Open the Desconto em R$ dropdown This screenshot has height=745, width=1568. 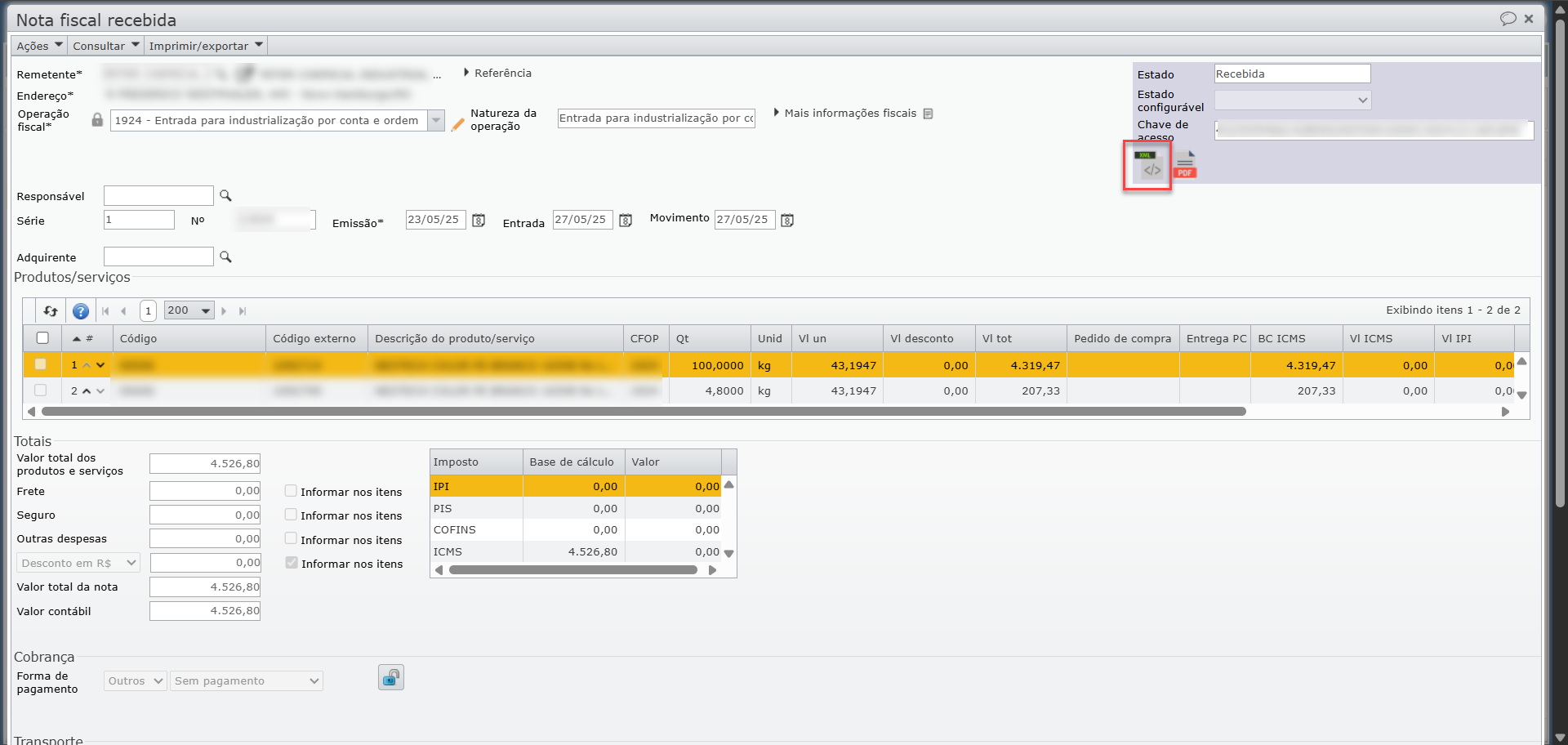click(78, 563)
